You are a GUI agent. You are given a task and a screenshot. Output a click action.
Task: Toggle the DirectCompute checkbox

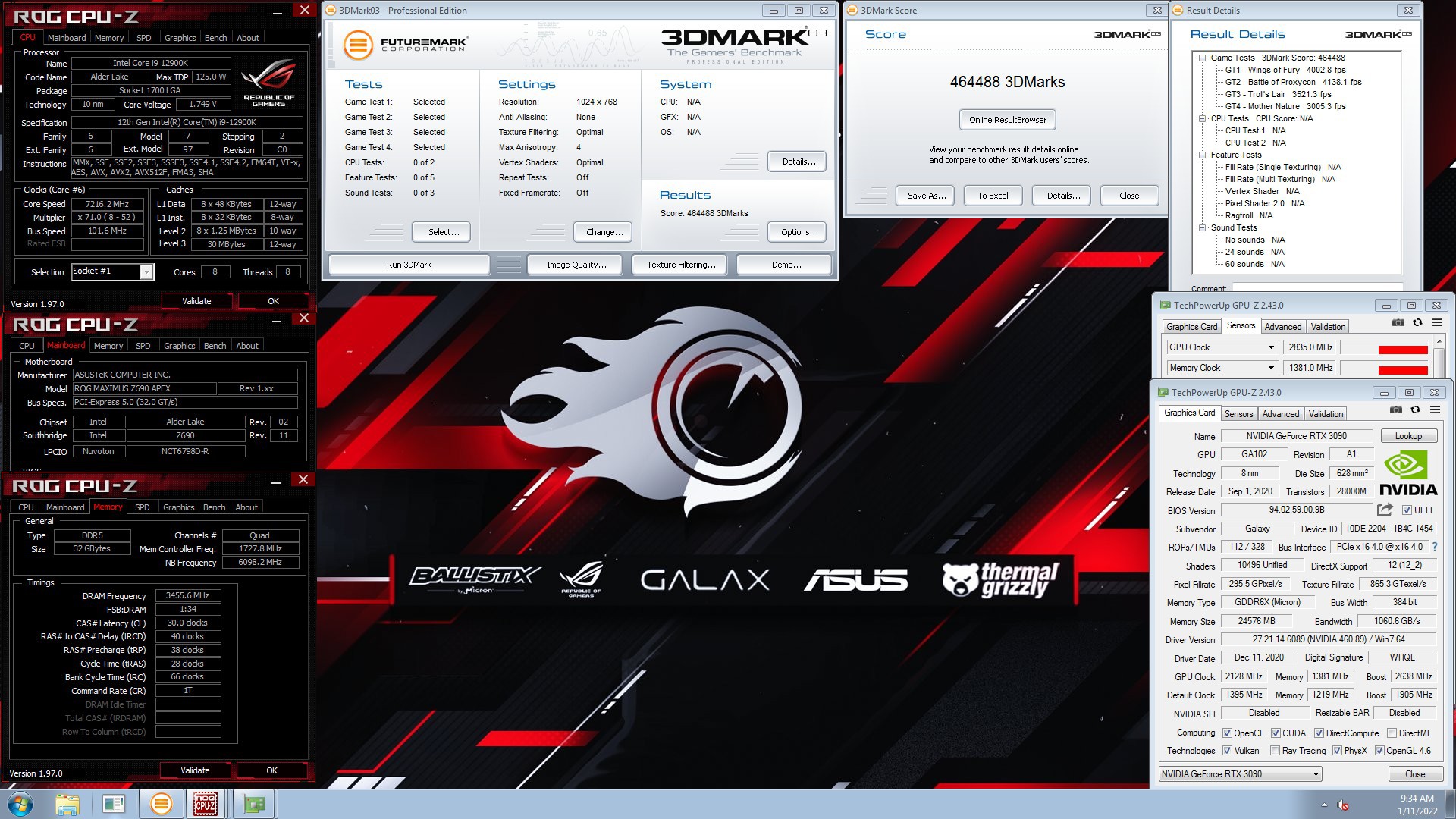point(1319,733)
